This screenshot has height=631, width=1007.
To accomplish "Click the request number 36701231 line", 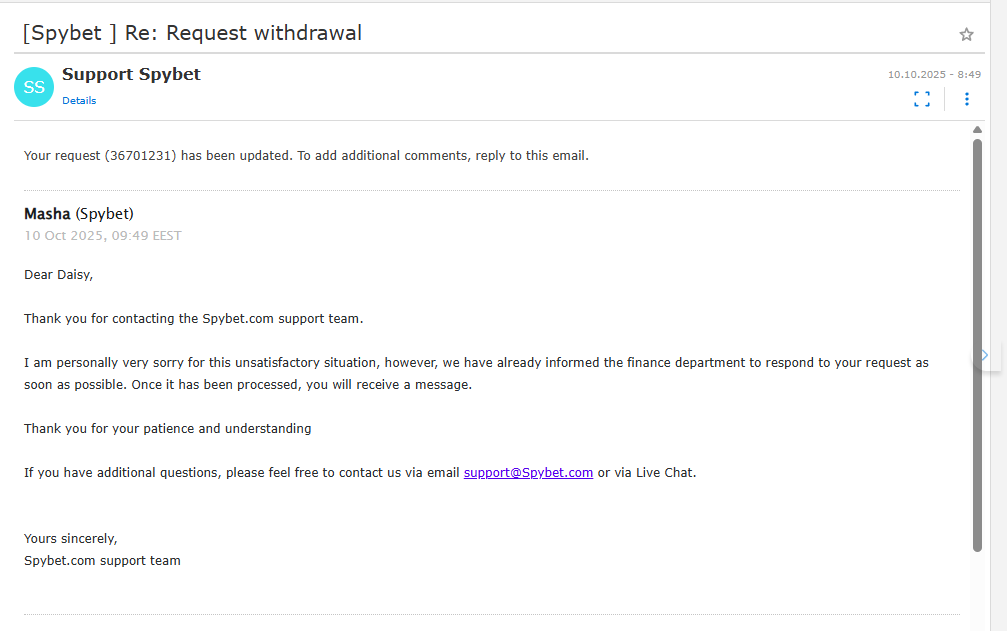I will point(306,155).
